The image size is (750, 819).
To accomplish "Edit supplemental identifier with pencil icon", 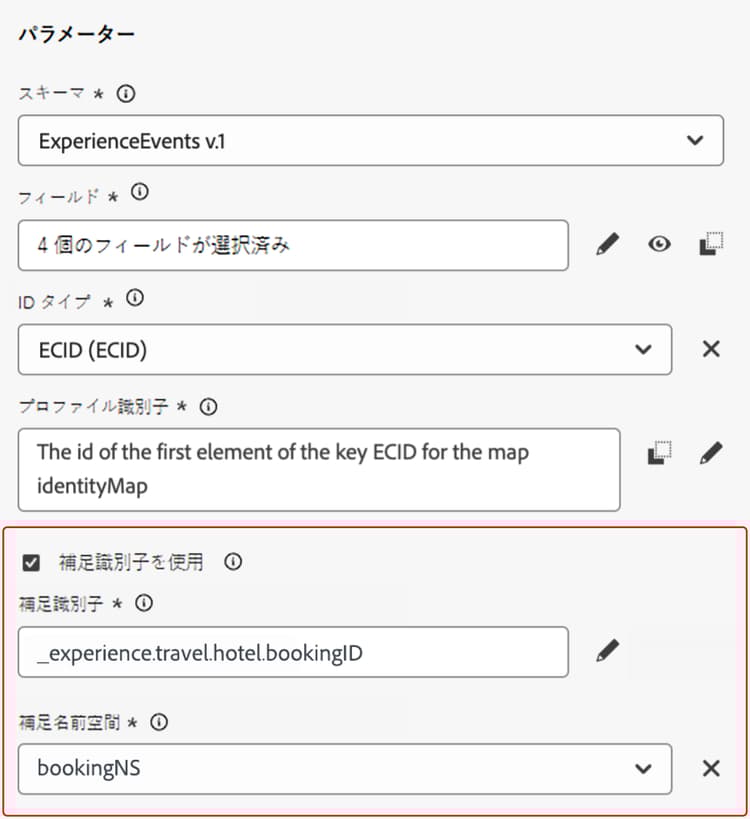I will pos(607,651).
